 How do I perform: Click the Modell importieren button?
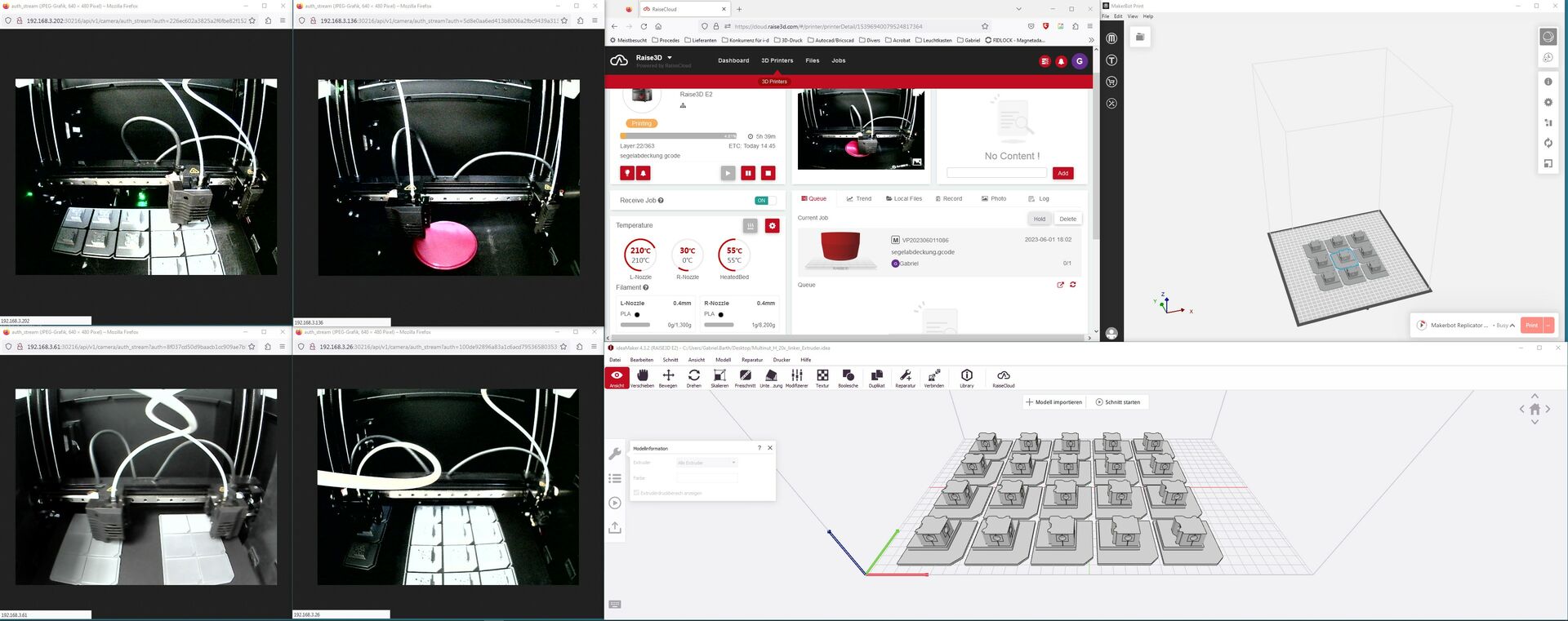click(1054, 401)
